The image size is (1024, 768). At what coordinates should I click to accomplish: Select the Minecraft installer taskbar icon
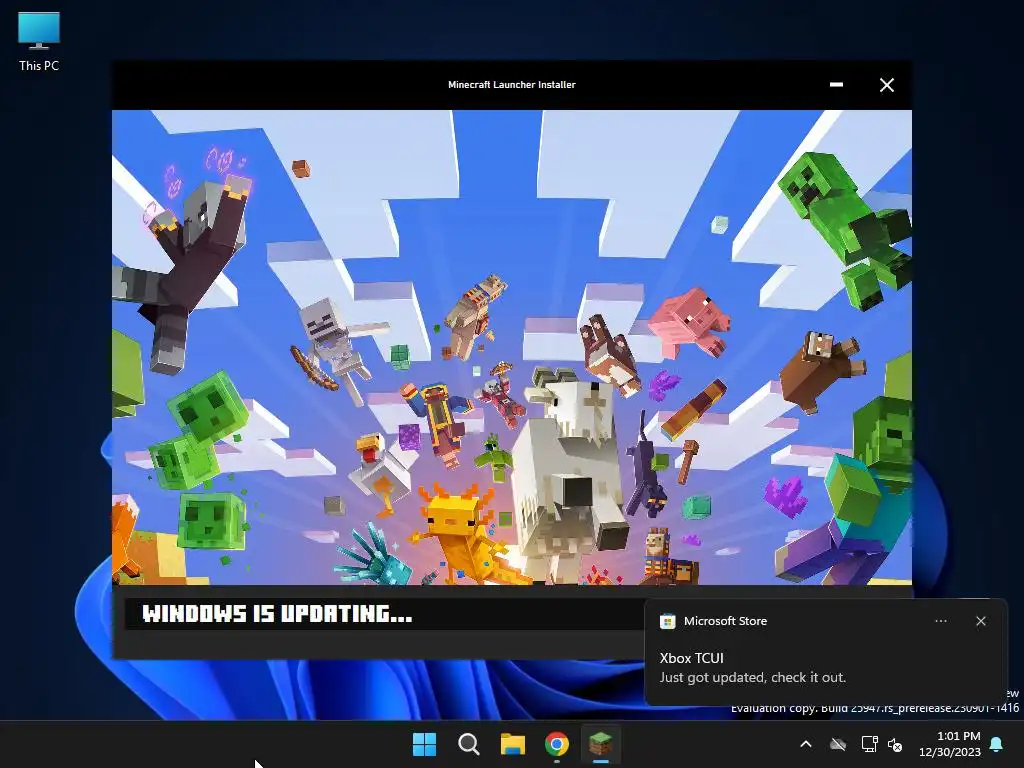pyautogui.click(x=600, y=744)
